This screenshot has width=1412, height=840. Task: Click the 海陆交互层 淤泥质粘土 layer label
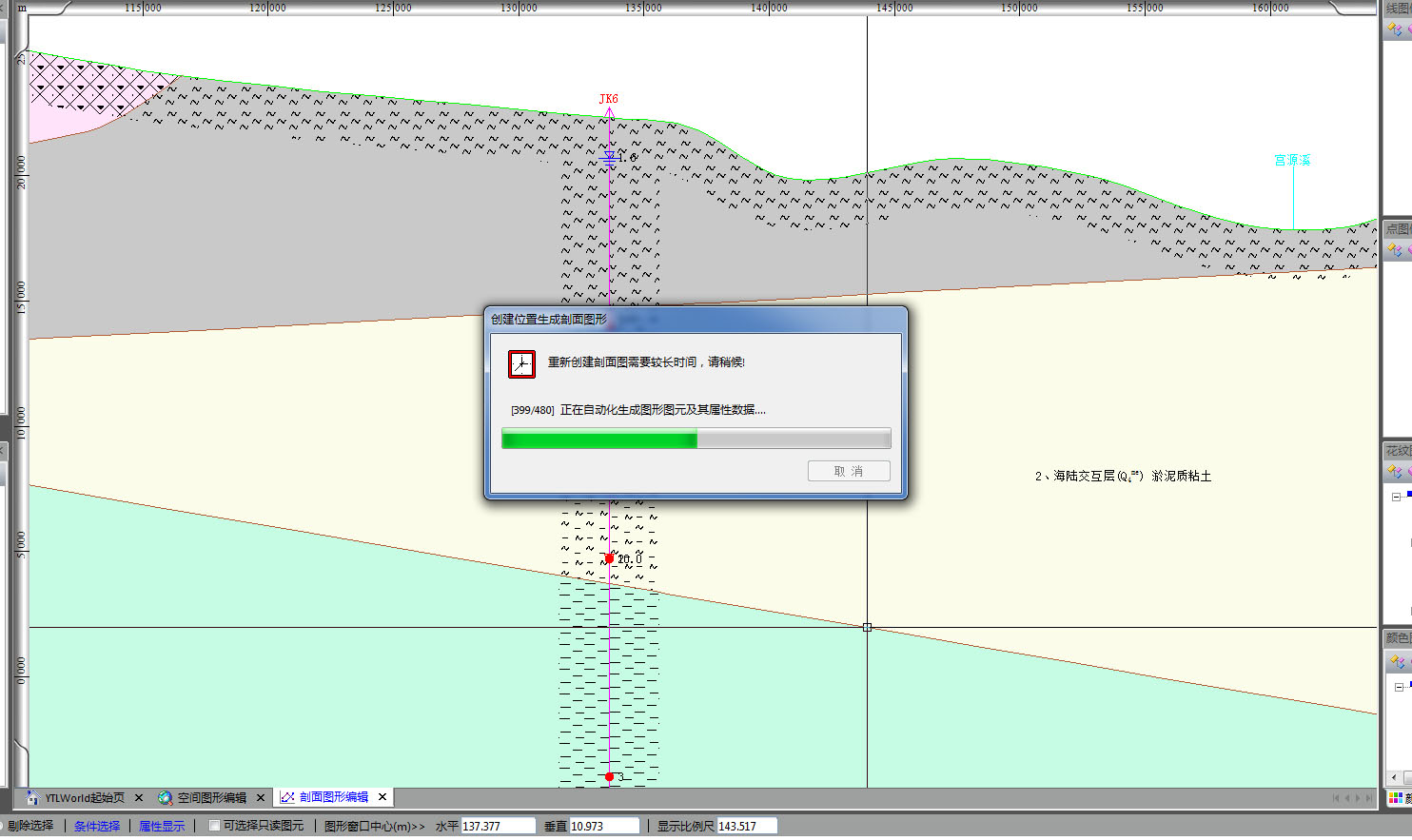pyautogui.click(x=1124, y=476)
